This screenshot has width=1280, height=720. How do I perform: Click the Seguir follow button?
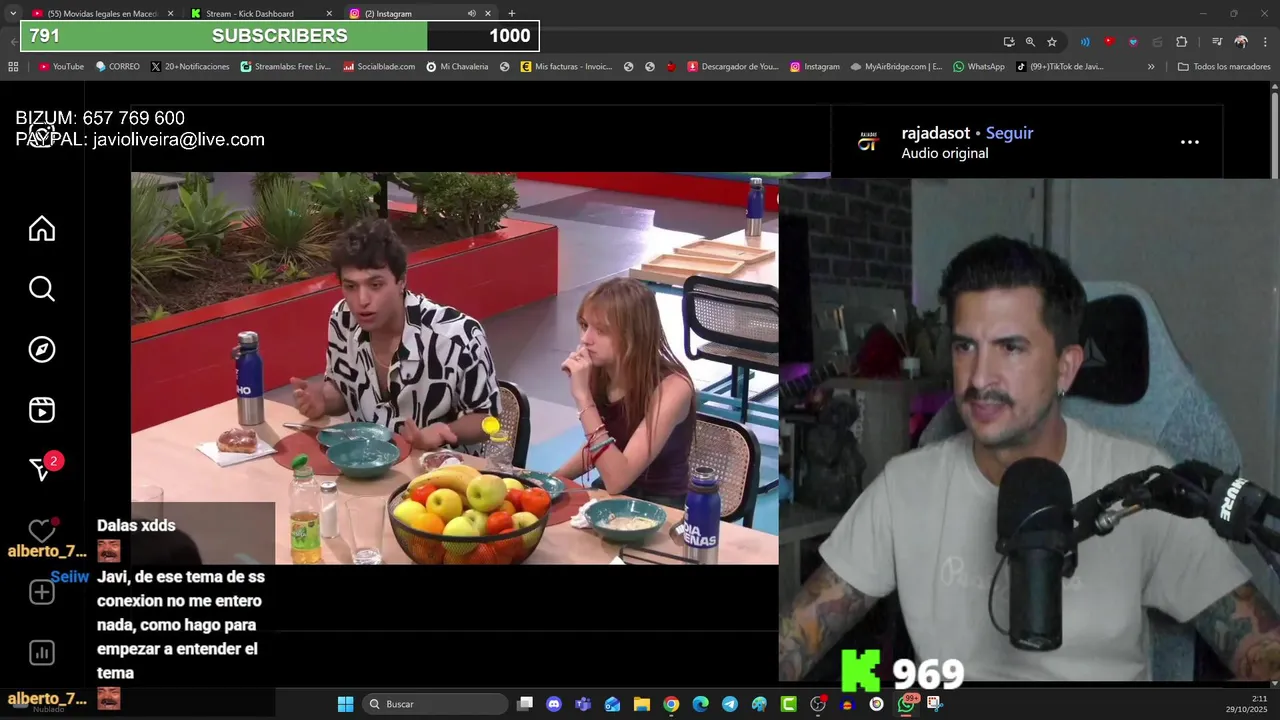pos(1009,133)
